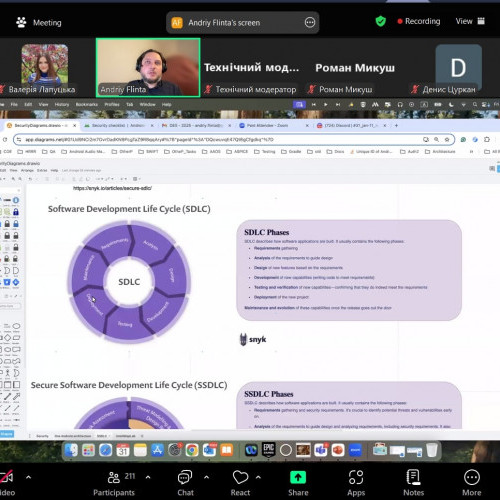The height and width of the screenshot is (500, 500).
Task: Open a new browser tab with plus
Action: click(396, 125)
